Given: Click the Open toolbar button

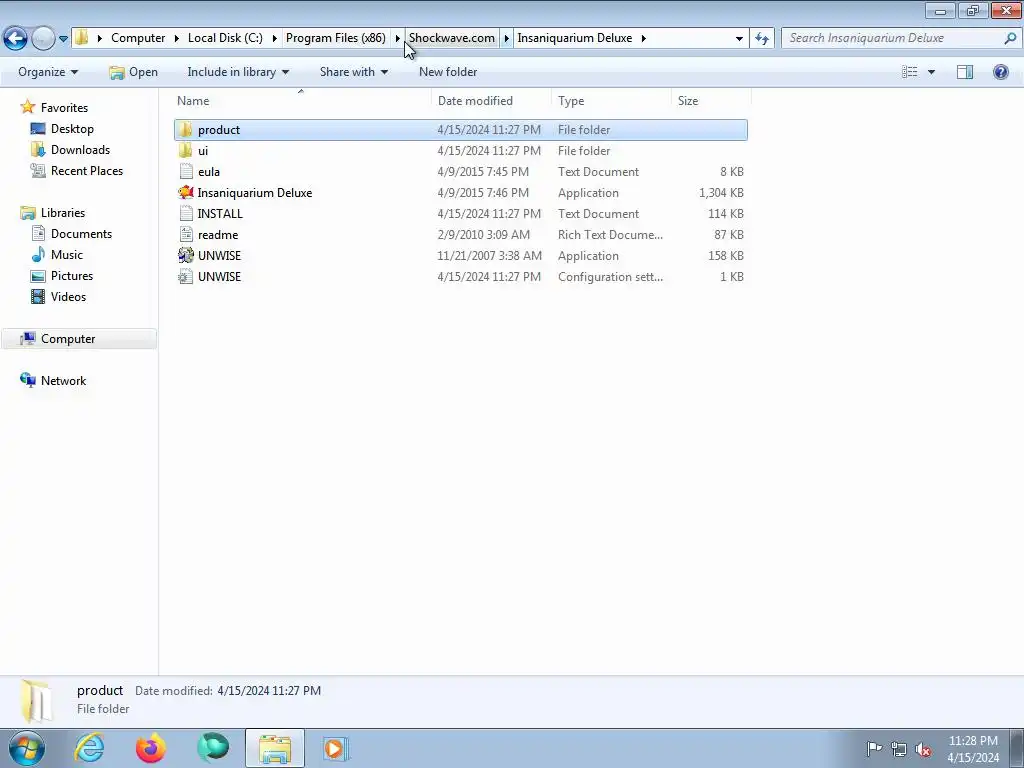Looking at the screenshot, I should (x=133, y=72).
